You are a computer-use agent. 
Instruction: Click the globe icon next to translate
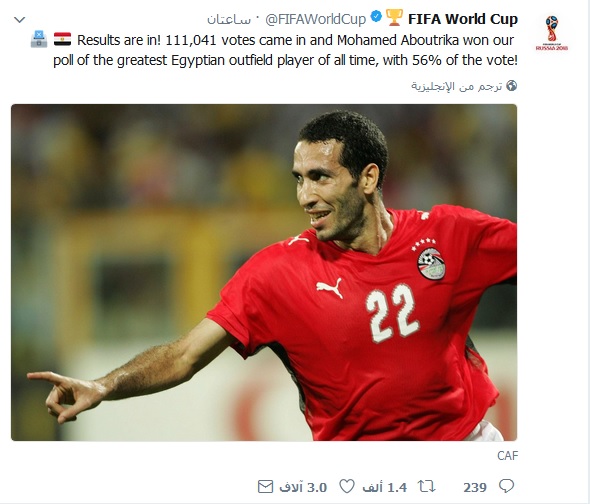[x=511, y=86]
